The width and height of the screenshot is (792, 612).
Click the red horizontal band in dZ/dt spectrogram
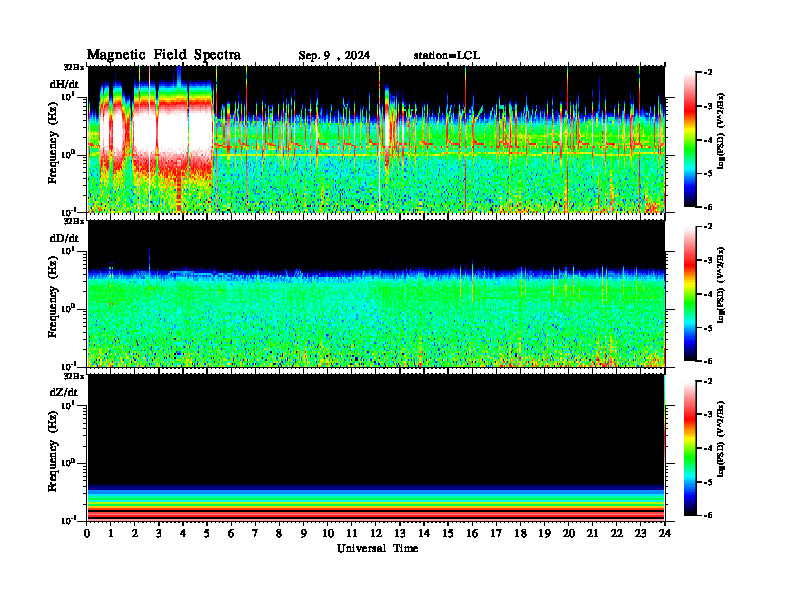click(x=376, y=514)
